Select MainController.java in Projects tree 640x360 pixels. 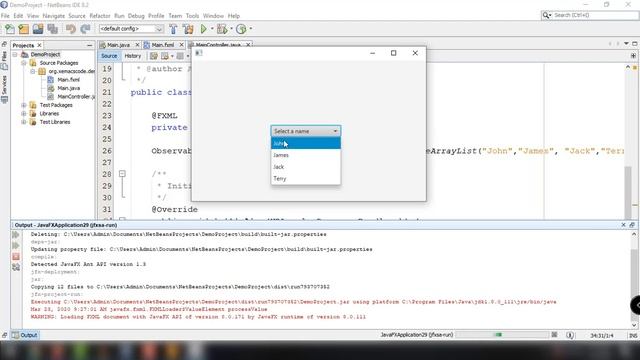click(71, 97)
